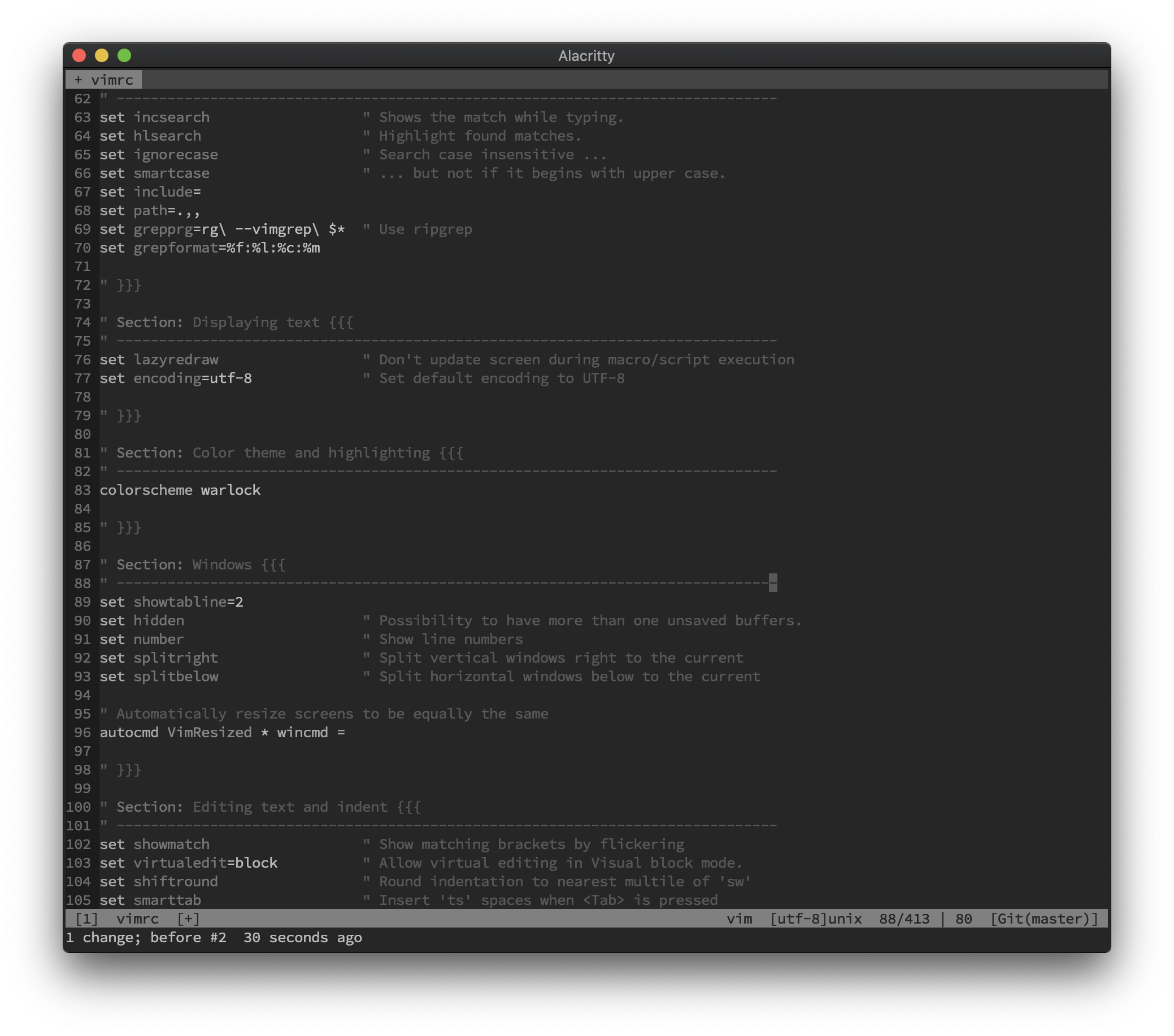Click the buffer number [1] in statusline

pyautogui.click(x=87, y=919)
